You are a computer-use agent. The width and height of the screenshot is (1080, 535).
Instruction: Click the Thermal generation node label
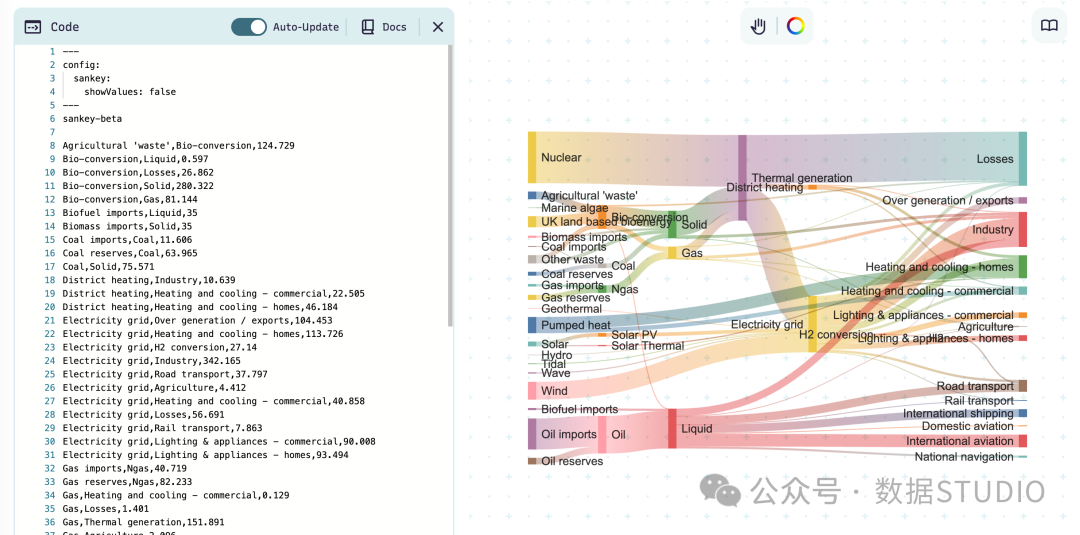[x=802, y=178]
